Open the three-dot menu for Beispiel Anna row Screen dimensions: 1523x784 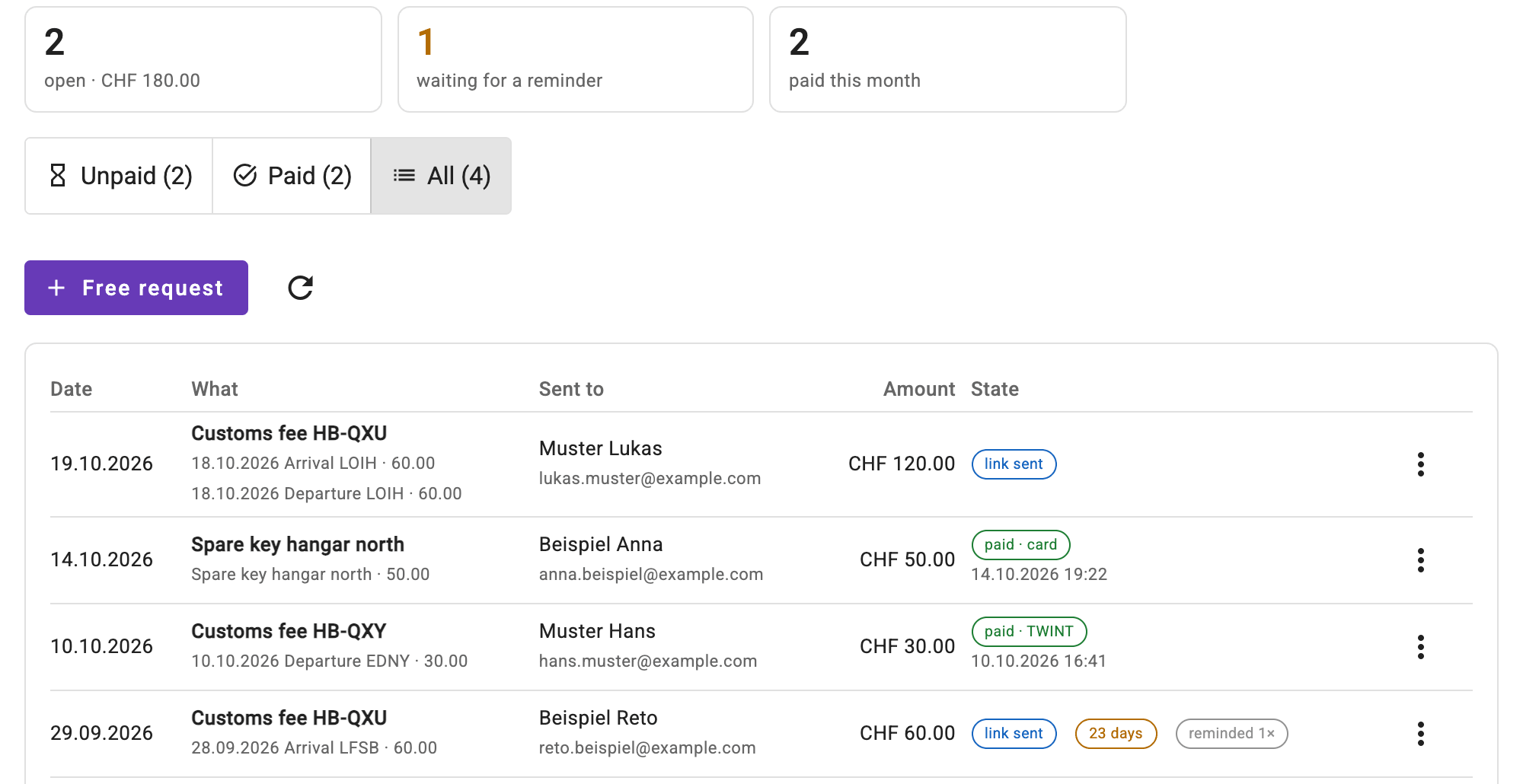point(1420,560)
